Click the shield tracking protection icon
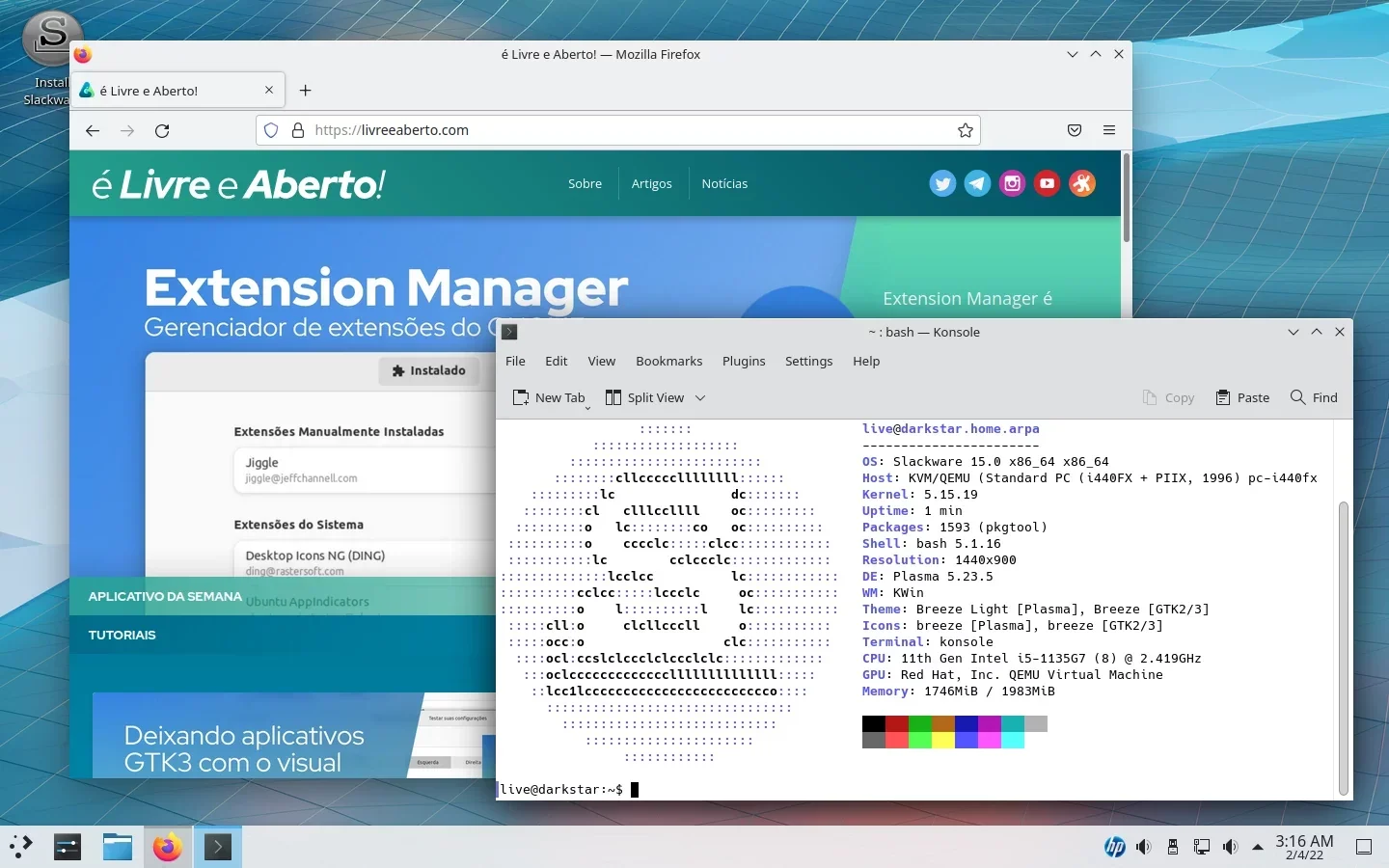The image size is (1389, 868). [x=271, y=130]
